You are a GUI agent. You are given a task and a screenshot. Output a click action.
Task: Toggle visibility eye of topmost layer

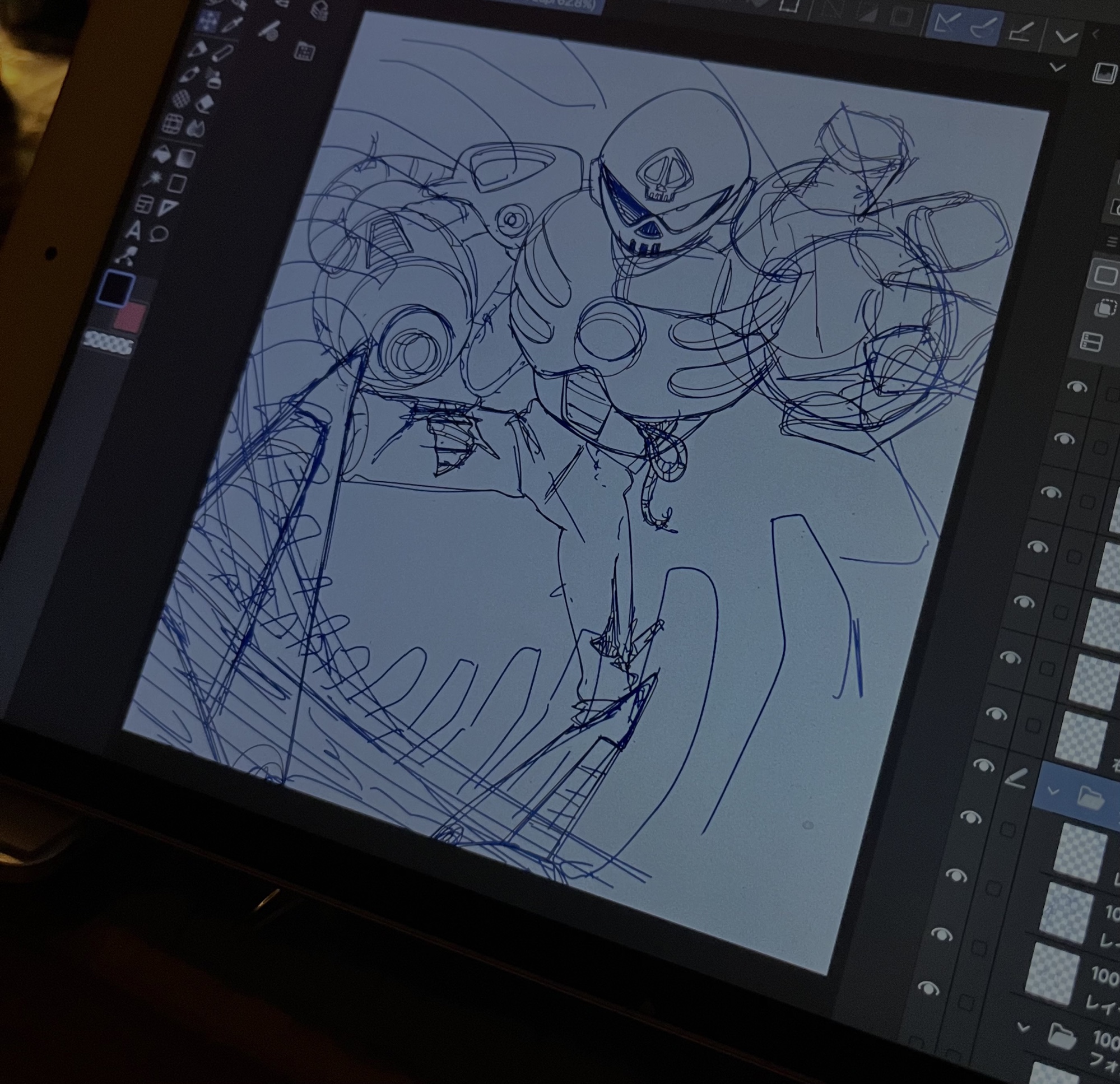point(1077,388)
